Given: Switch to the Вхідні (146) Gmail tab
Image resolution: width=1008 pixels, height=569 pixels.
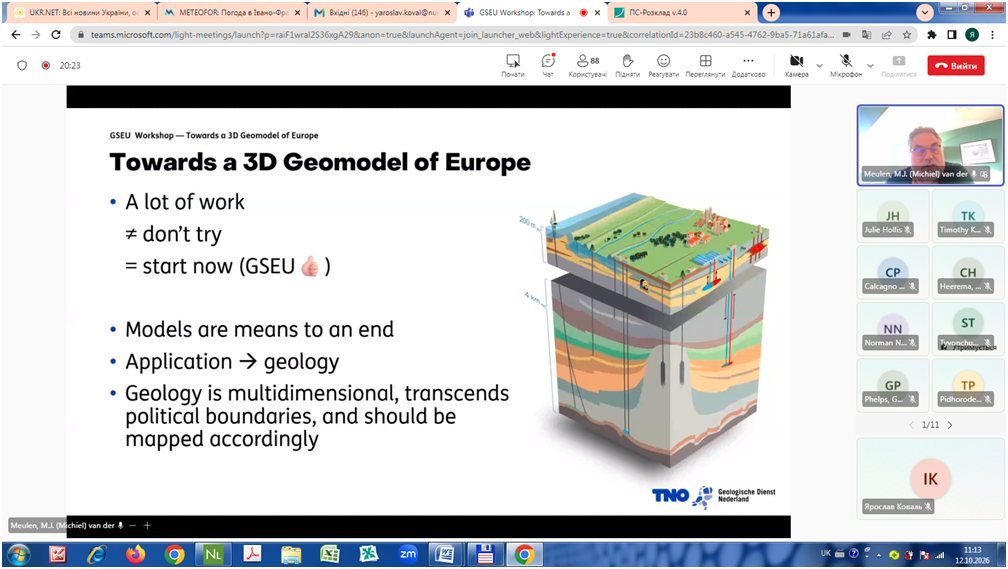Looking at the screenshot, I should tap(382, 12).
